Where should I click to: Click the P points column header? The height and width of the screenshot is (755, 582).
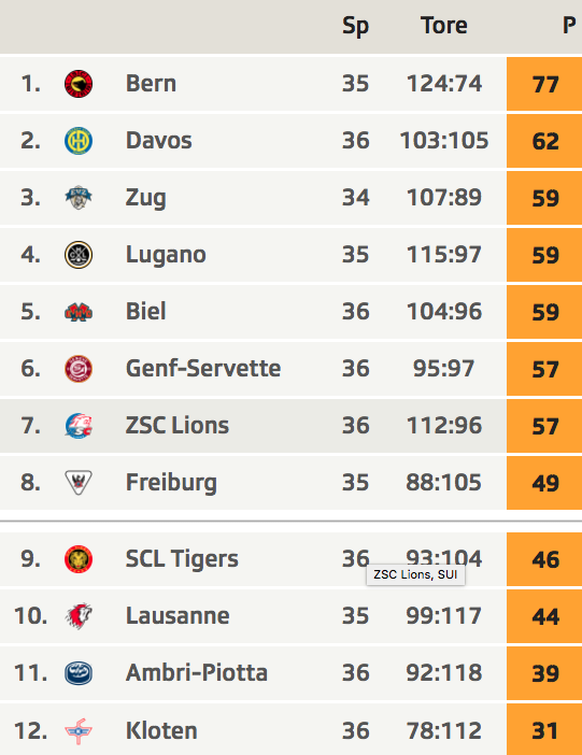point(569,25)
